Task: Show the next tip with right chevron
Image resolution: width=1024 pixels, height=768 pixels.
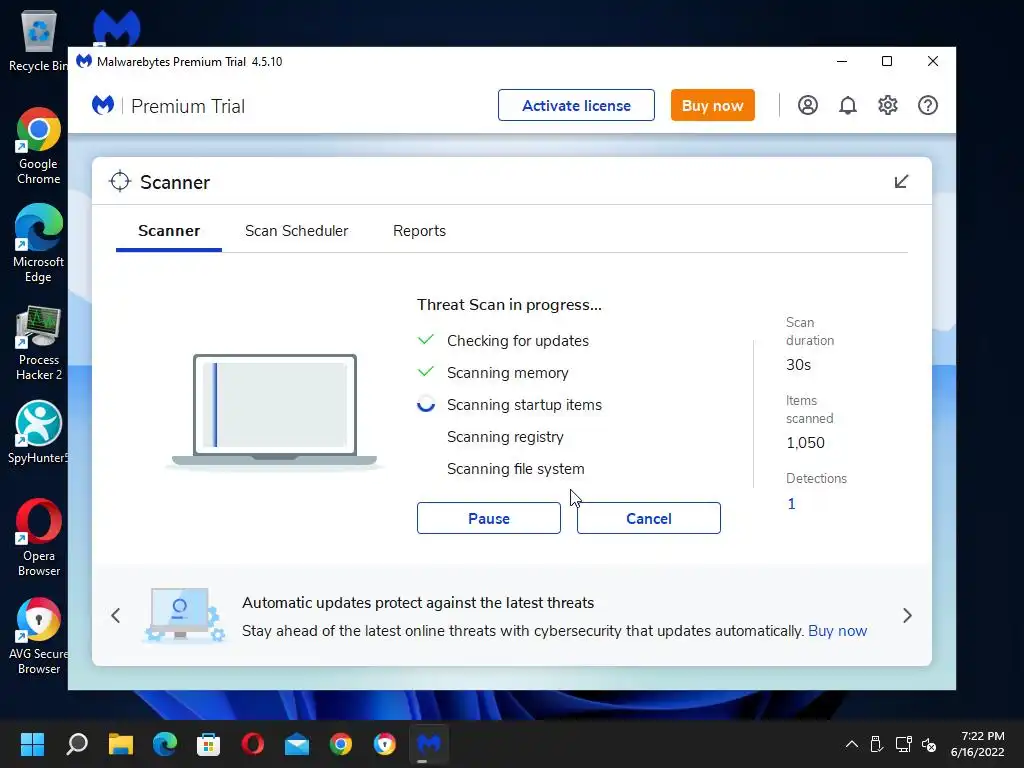Action: [x=907, y=615]
